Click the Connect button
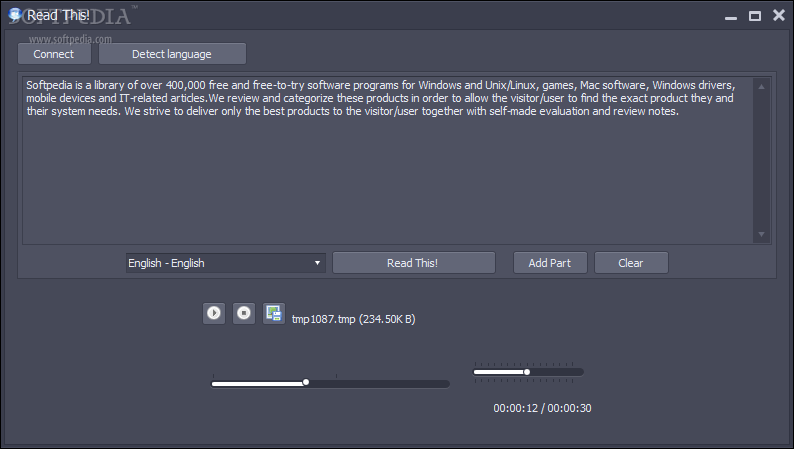794x449 pixels. point(54,54)
